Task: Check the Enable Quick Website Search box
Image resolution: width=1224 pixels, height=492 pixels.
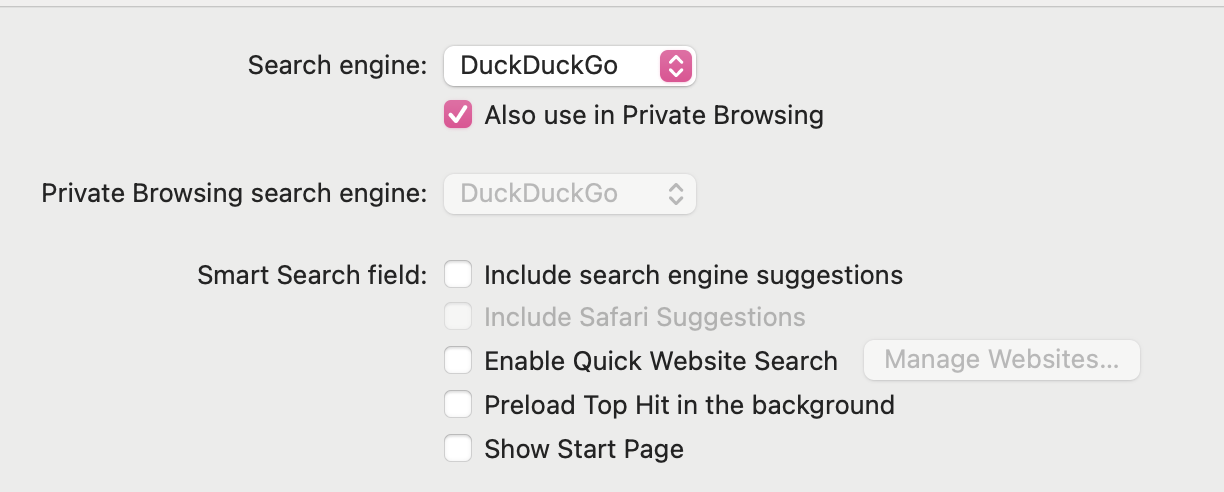Action: coord(458,360)
